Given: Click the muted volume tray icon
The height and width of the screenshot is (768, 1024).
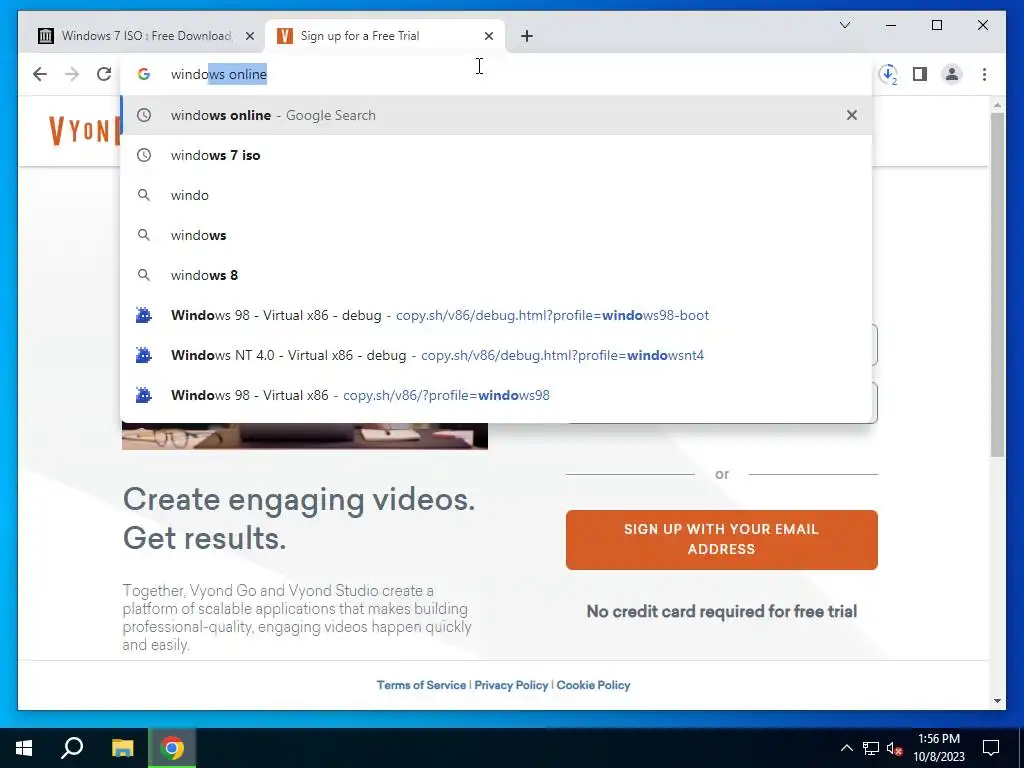Looking at the screenshot, I should tap(895, 748).
